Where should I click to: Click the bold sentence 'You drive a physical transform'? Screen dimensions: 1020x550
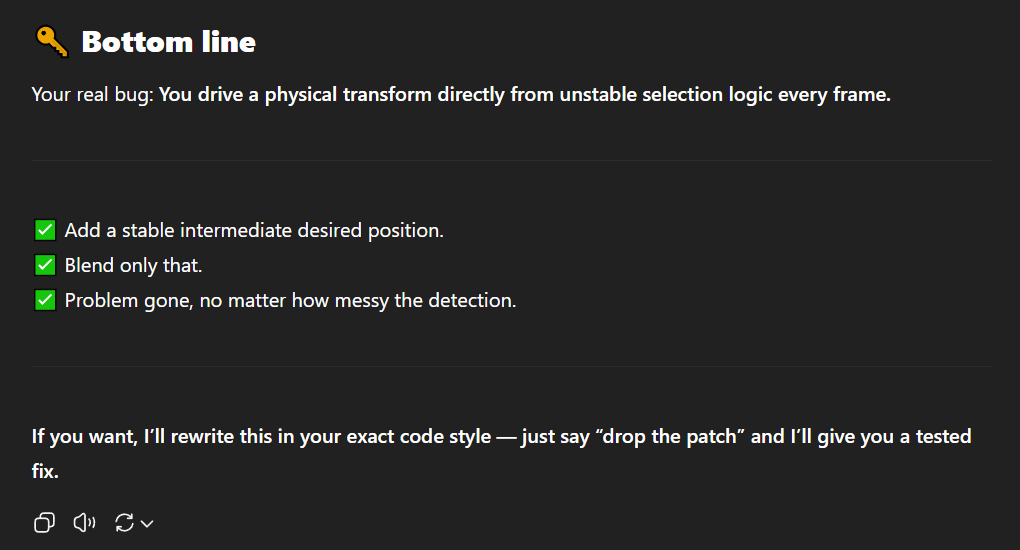(x=524, y=95)
